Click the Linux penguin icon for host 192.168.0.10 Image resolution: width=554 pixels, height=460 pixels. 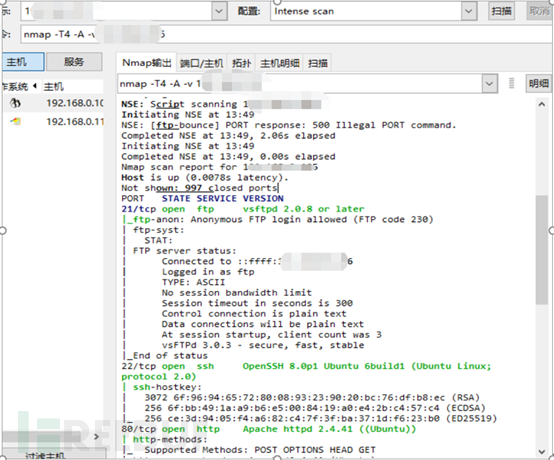(15, 103)
